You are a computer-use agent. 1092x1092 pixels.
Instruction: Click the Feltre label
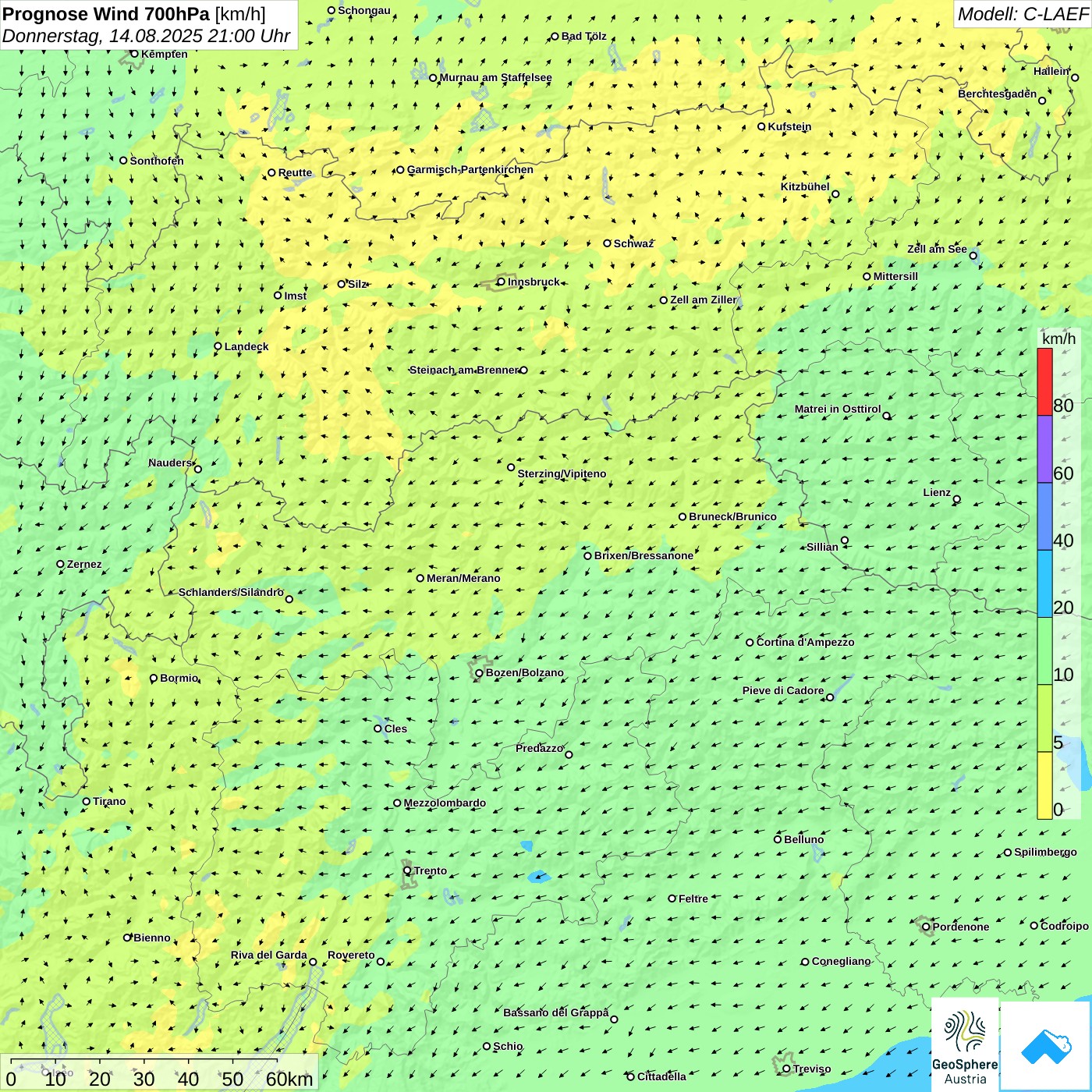coord(693,899)
